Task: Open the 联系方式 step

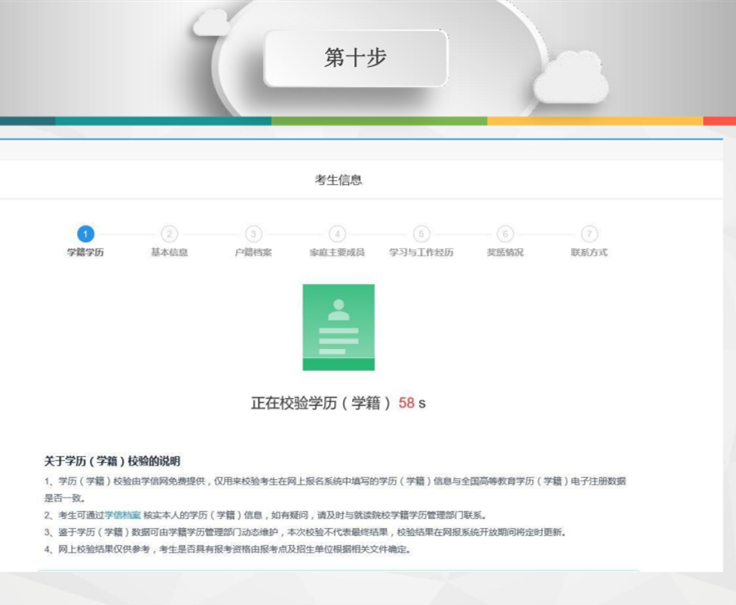Action: (x=589, y=253)
